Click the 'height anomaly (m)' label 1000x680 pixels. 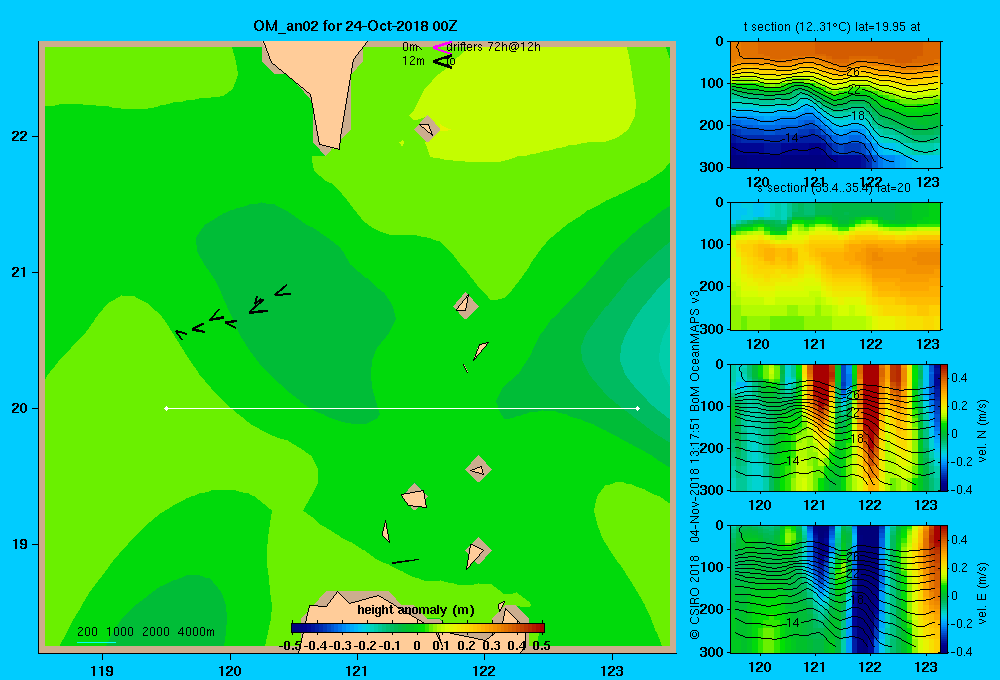(x=416, y=610)
